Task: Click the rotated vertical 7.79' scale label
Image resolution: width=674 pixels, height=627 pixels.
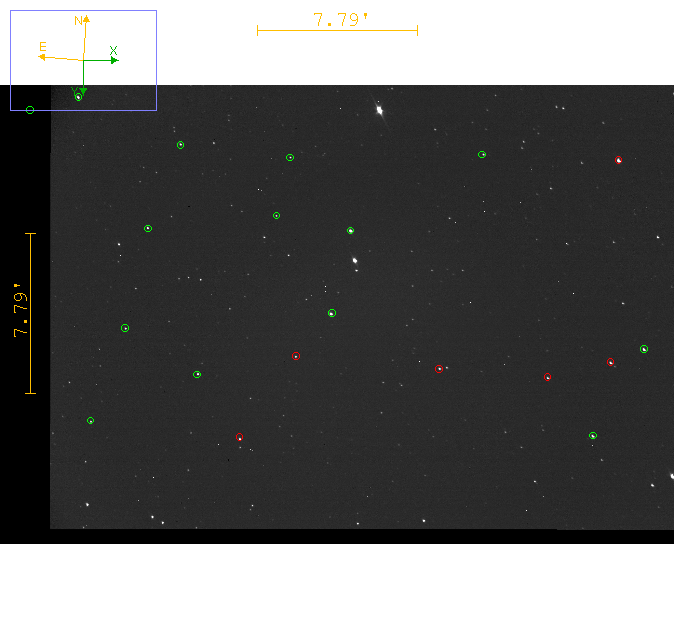Action: click(x=20, y=310)
